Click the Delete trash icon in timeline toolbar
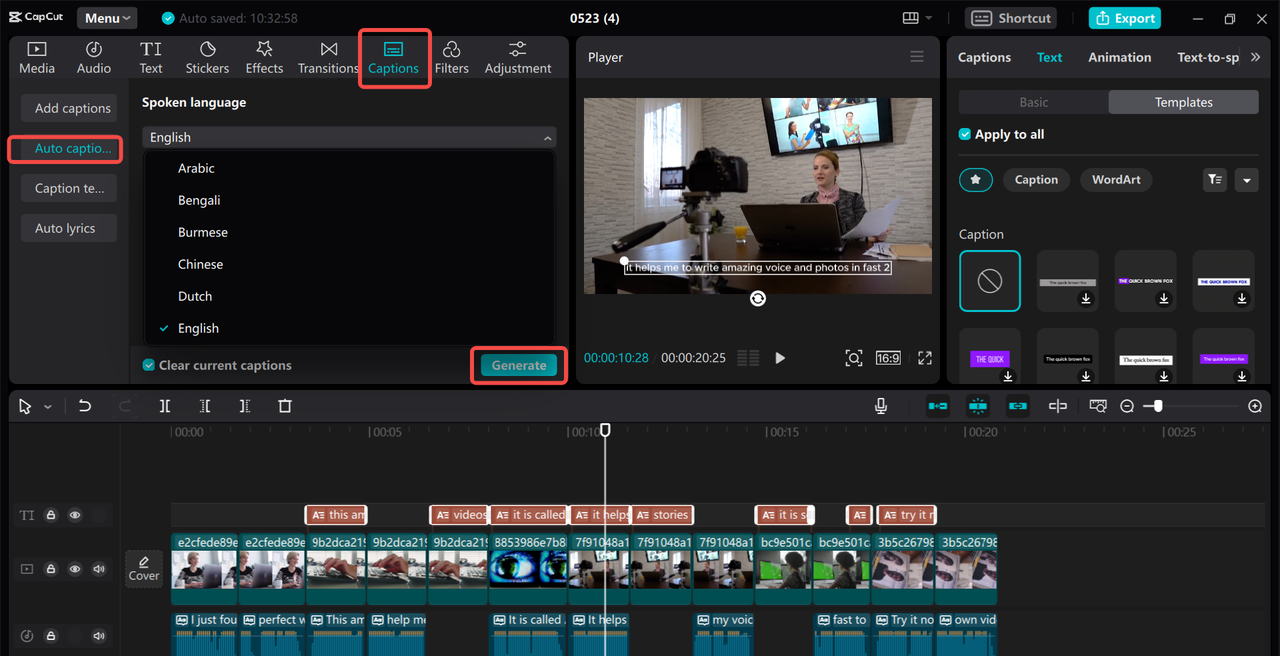The height and width of the screenshot is (656, 1280). coord(285,406)
